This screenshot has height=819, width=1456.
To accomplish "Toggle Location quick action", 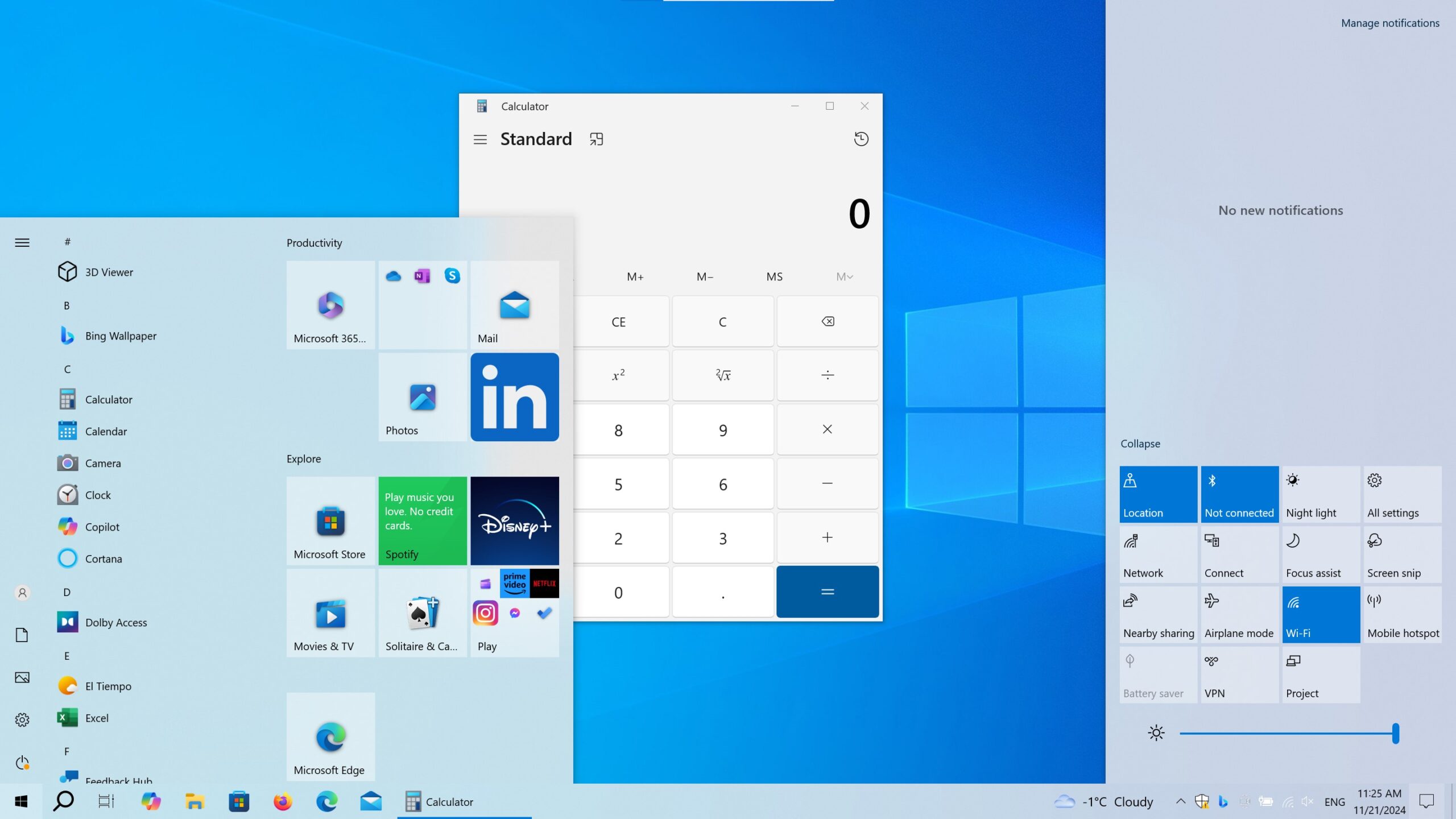I will pyautogui.click(x=1159, y=494).
